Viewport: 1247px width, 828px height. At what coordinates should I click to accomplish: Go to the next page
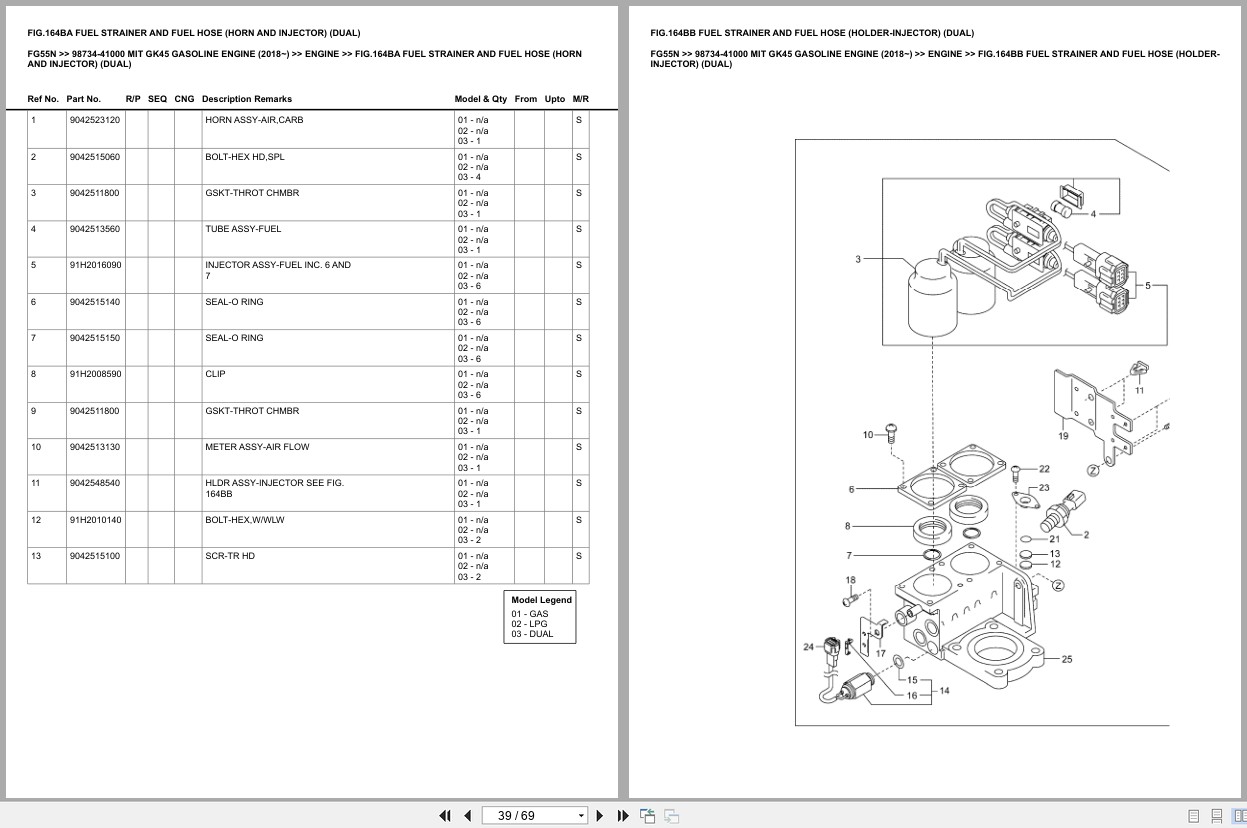point(600,816)
